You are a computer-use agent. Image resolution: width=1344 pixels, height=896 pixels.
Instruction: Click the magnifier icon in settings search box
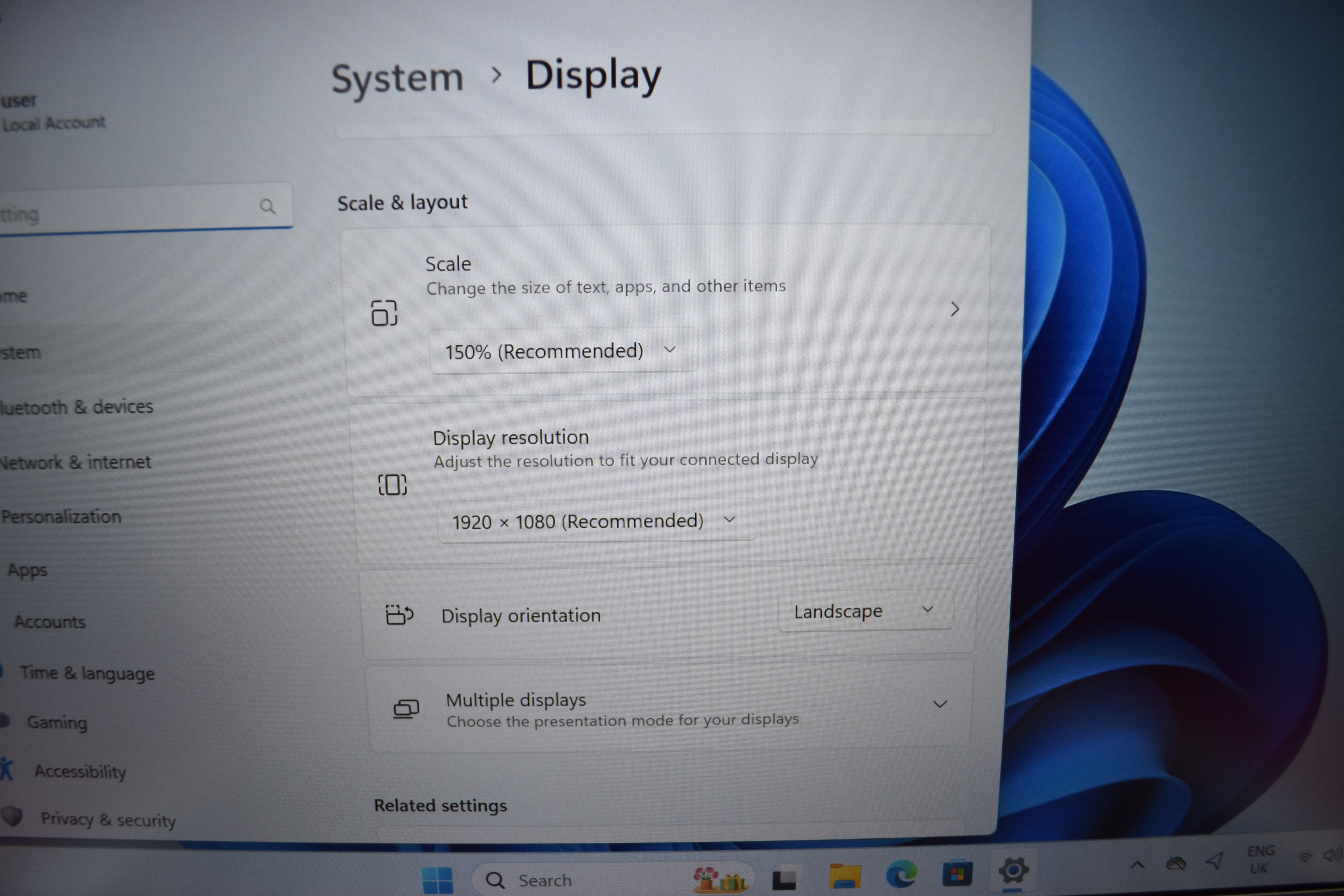[x=267, y=206]
